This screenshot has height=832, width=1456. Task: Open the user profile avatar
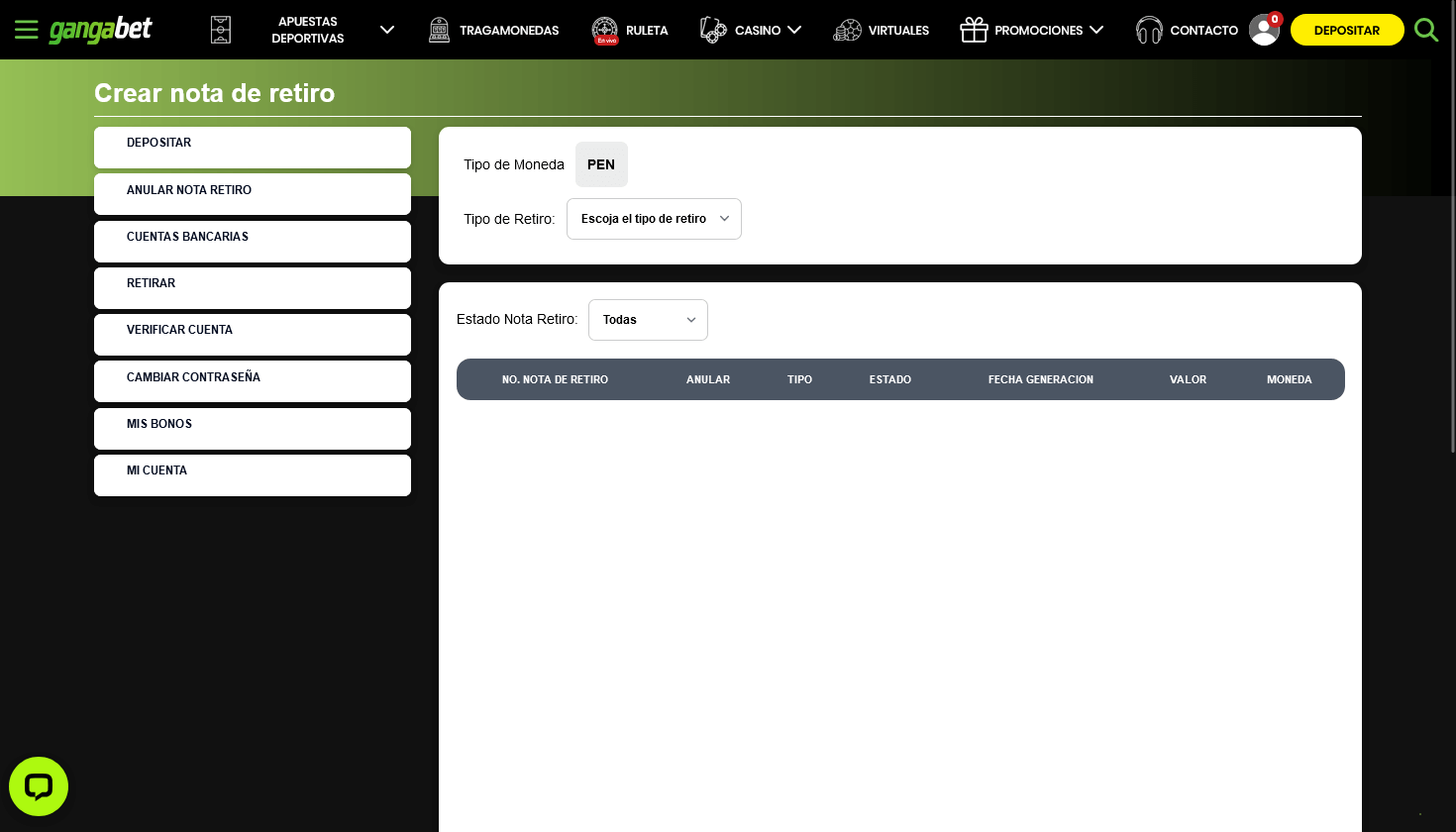pos(1264,30)
